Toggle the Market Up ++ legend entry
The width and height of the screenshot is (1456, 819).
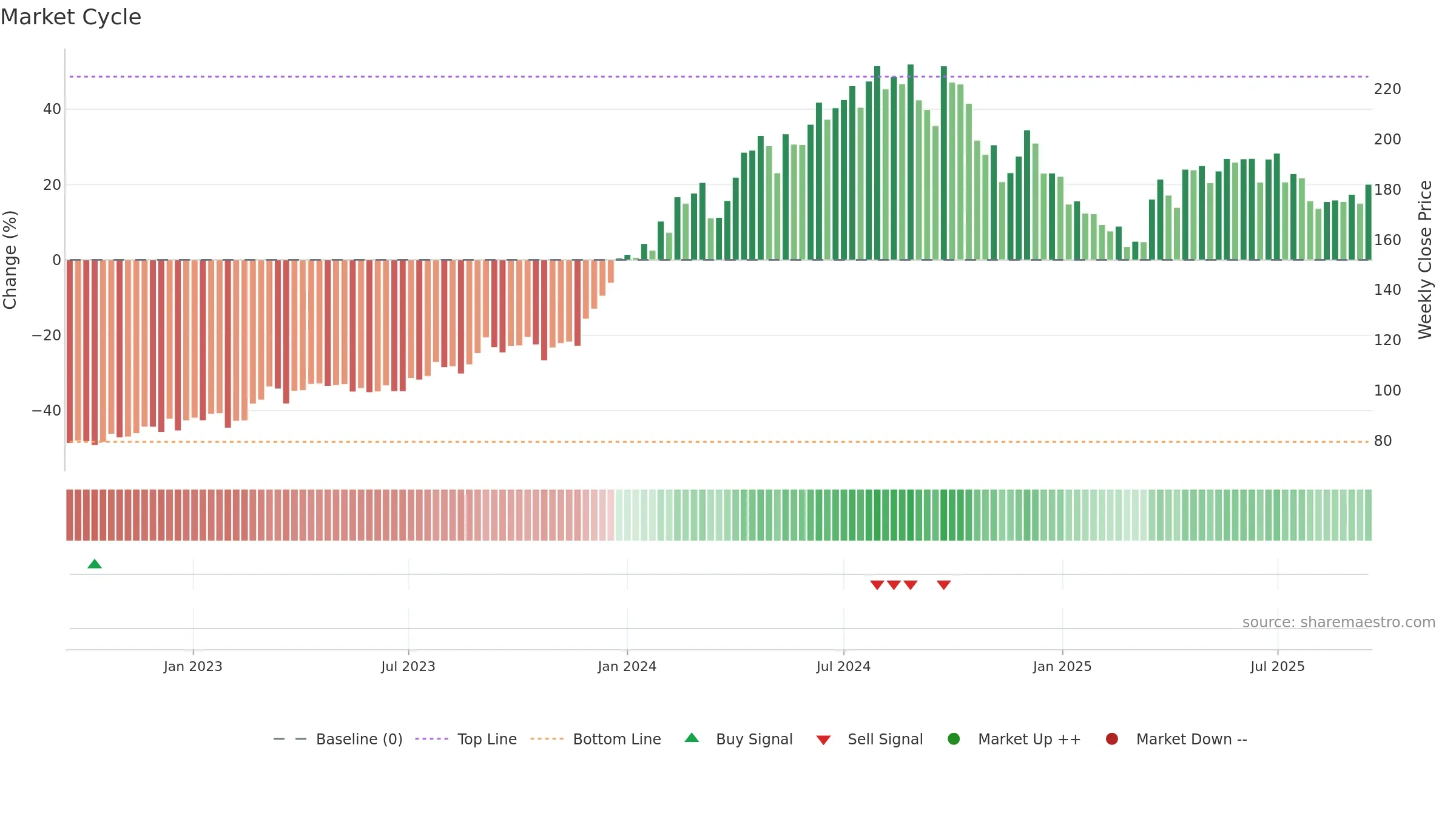(x=1014, y=739)
